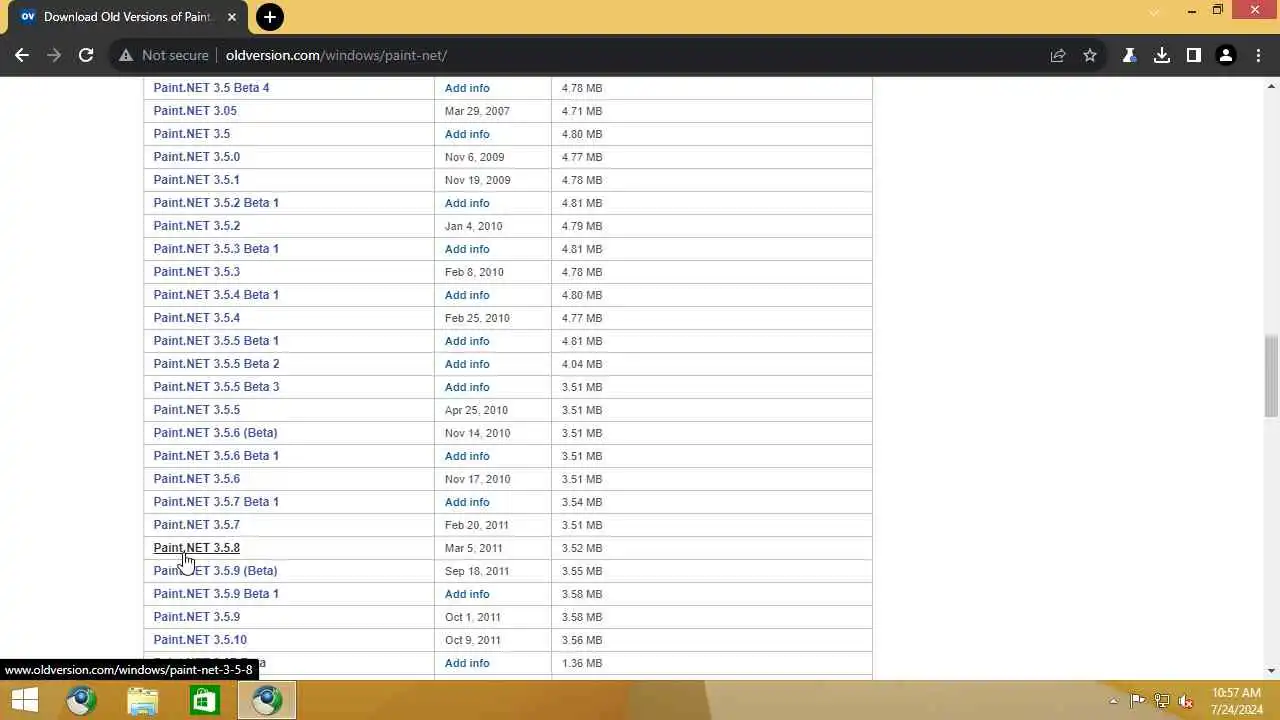The height and width of the screenshot is (720, 1280).
Task: Click Add info for 3.5.9 Beta 1
Action: [467, 594]
